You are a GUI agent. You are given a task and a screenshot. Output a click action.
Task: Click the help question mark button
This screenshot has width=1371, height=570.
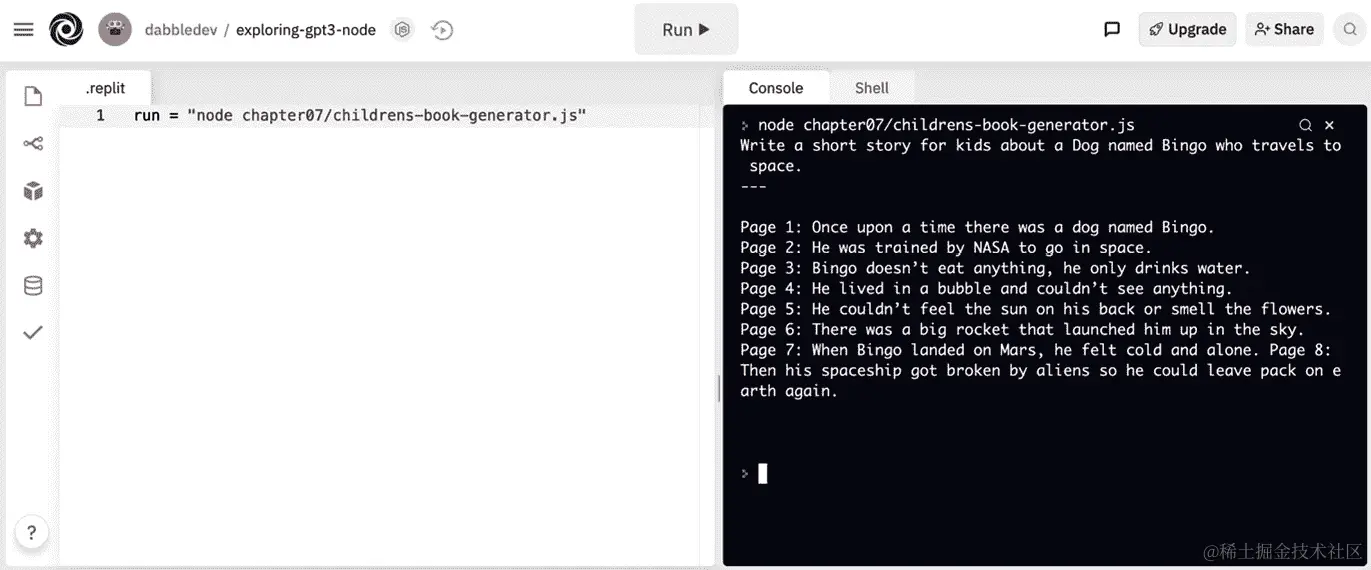[32, 532]
